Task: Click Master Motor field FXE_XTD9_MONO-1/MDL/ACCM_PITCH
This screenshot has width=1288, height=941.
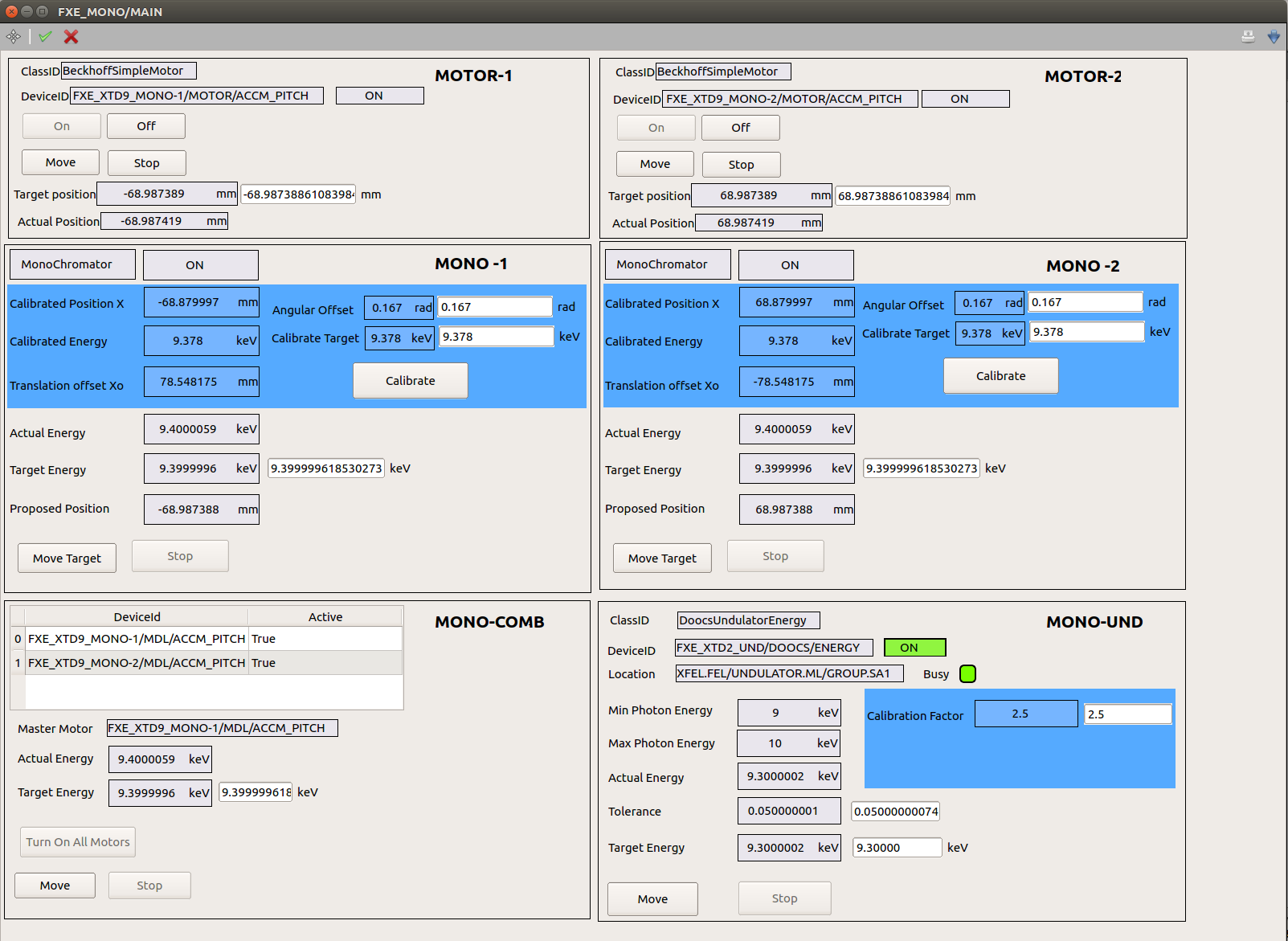Action: click(223, 728)
